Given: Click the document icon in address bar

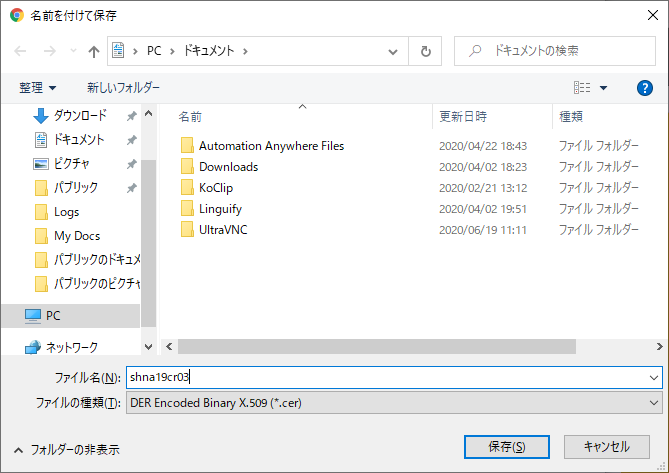Looking at the screenshot, I should click(118, 50).
